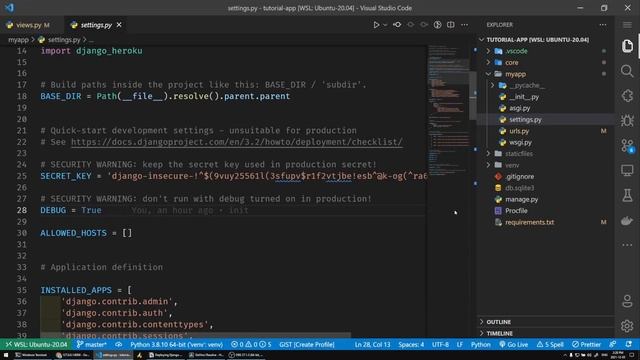Open the hamburger menu in the activity bar

pos(627,25)
